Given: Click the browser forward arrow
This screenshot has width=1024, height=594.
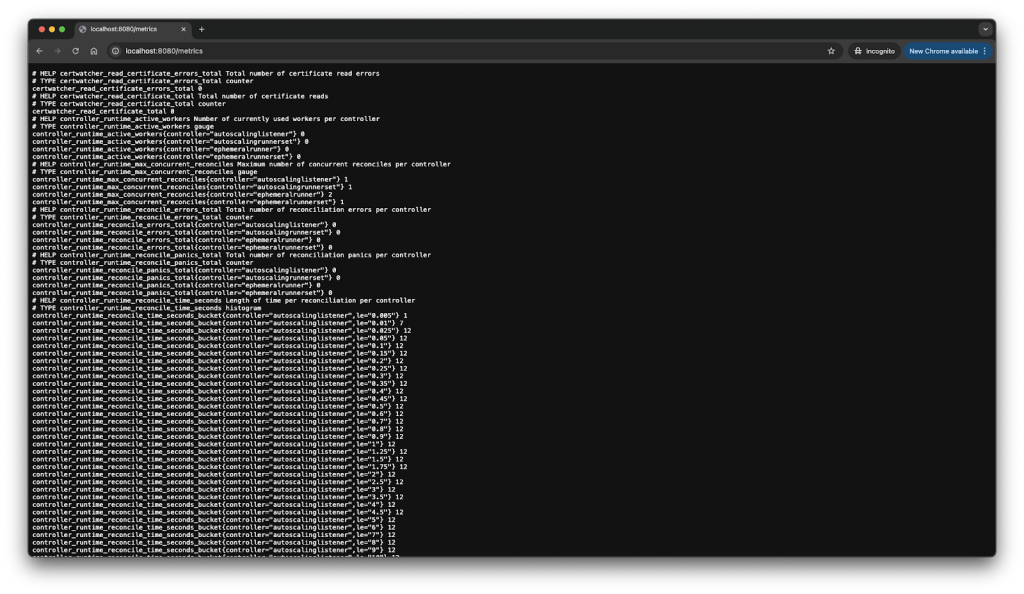Looking at the screenshot, I should (57, 51).
